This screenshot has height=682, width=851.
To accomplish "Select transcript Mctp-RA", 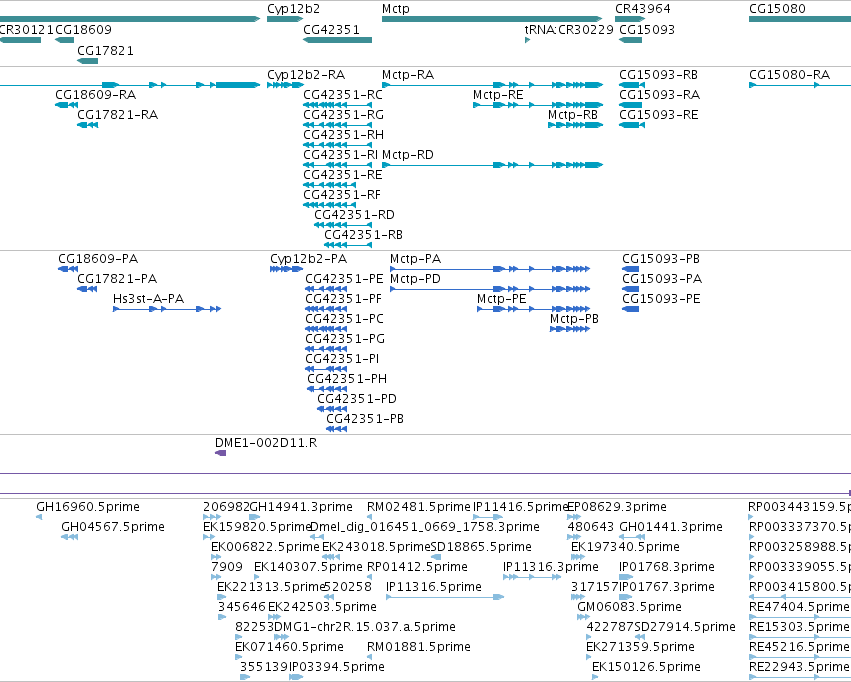I will 408,75.
